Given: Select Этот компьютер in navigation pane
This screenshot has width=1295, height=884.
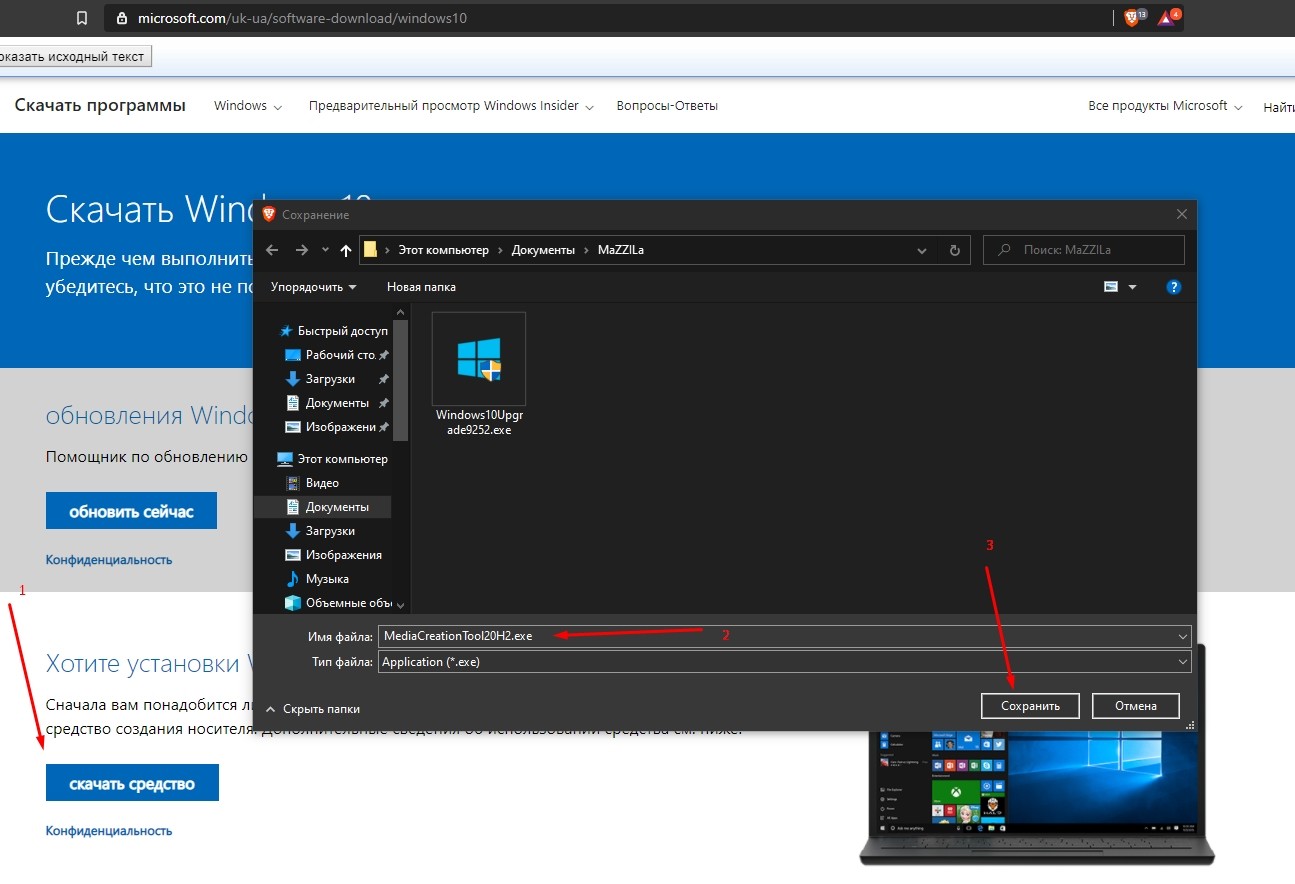Looking at the screenshot, I should (x=332, y=459).
